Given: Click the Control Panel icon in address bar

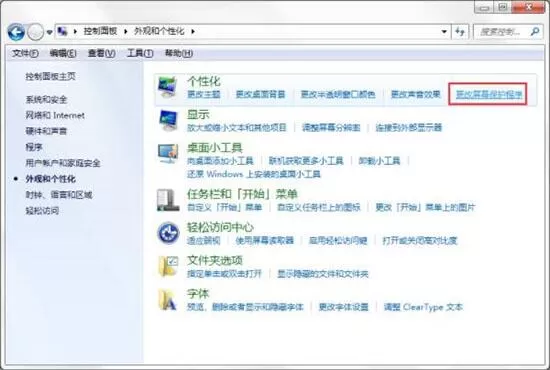Looking at the screenshot, I should [x=62, y=32].
